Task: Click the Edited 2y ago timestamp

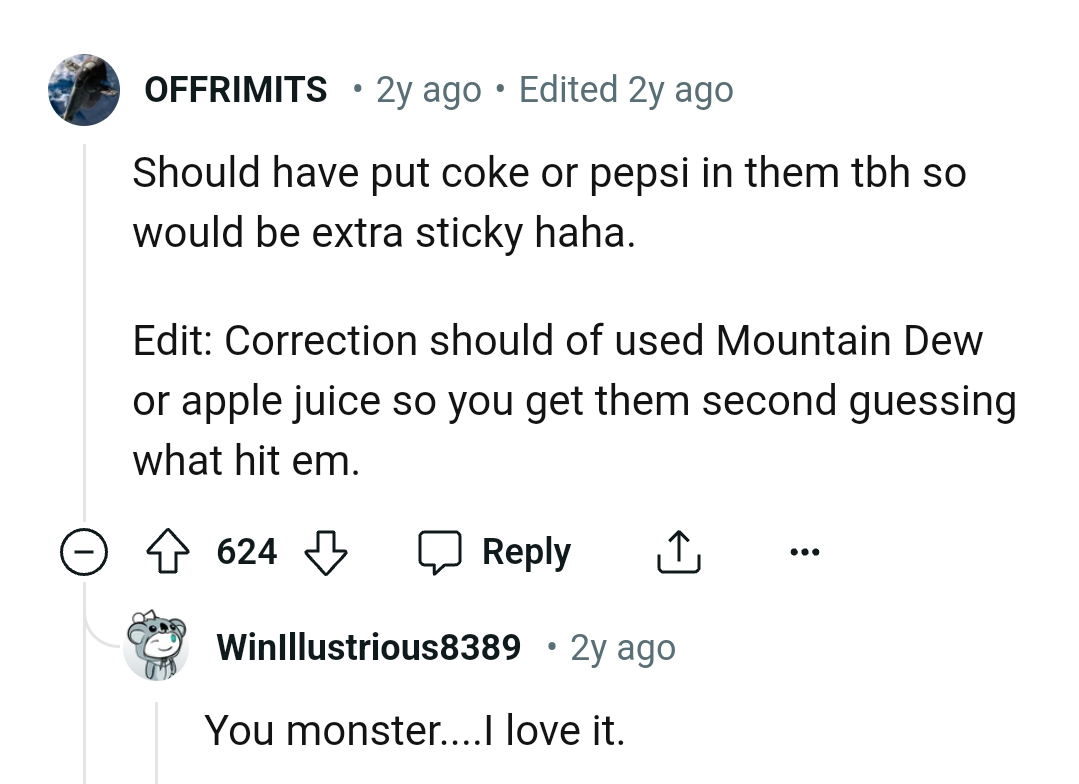Action: [626, 90]
